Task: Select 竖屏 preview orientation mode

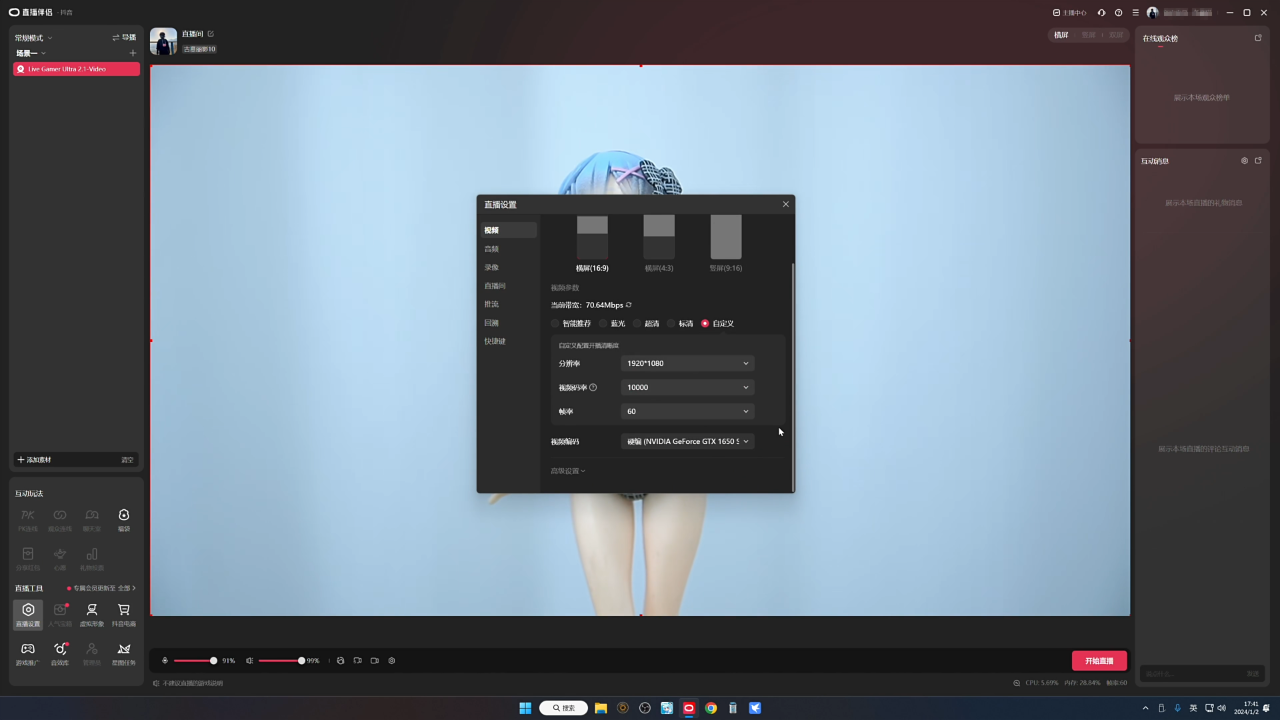Action: click(x=1089, y=35)
